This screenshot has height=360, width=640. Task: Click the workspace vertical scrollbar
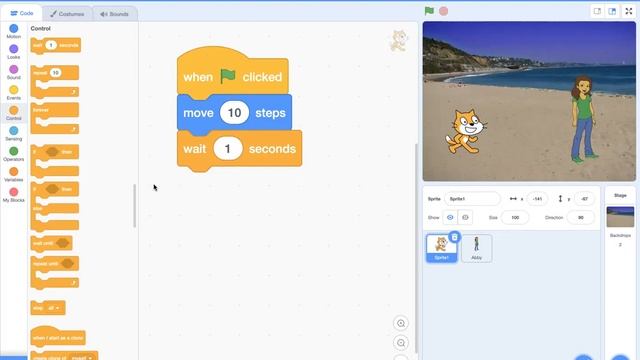point(416,248)
